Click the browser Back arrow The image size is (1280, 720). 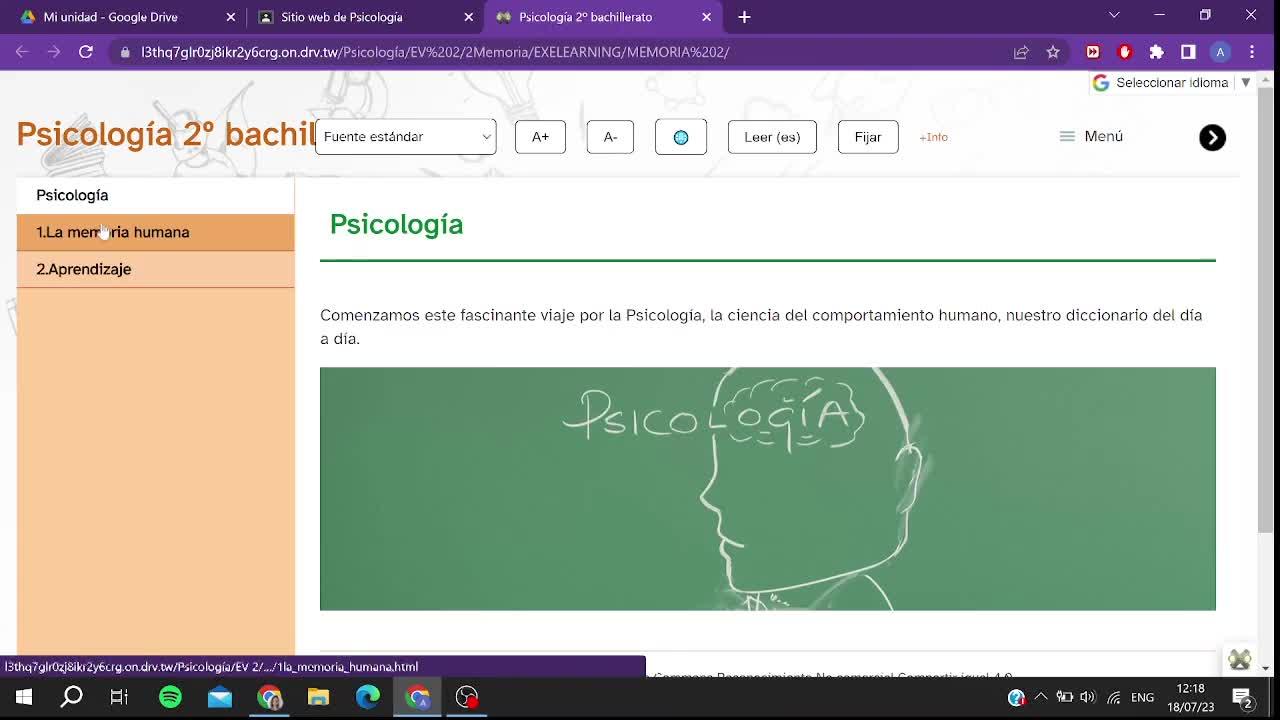[22, 52]
